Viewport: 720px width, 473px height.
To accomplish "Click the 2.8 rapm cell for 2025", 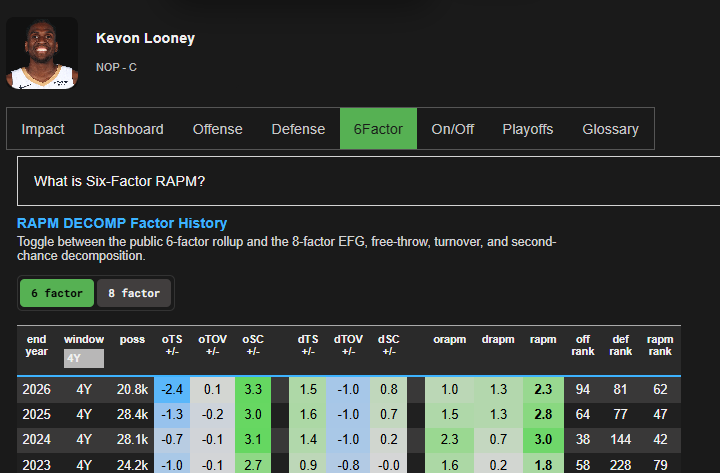I will click(543, 415).
